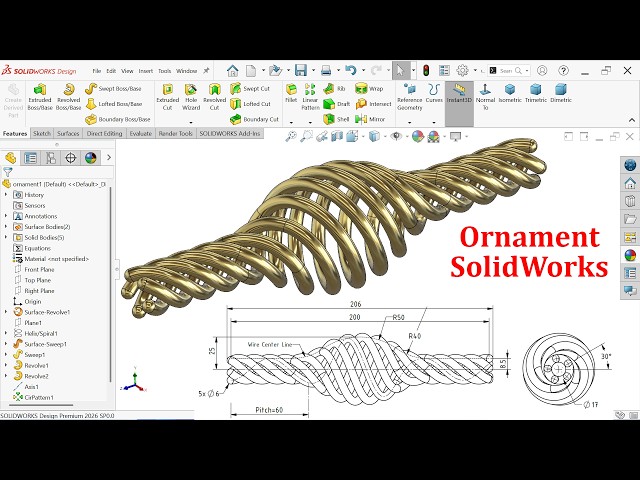Switch to the Sketch tab

42,133
